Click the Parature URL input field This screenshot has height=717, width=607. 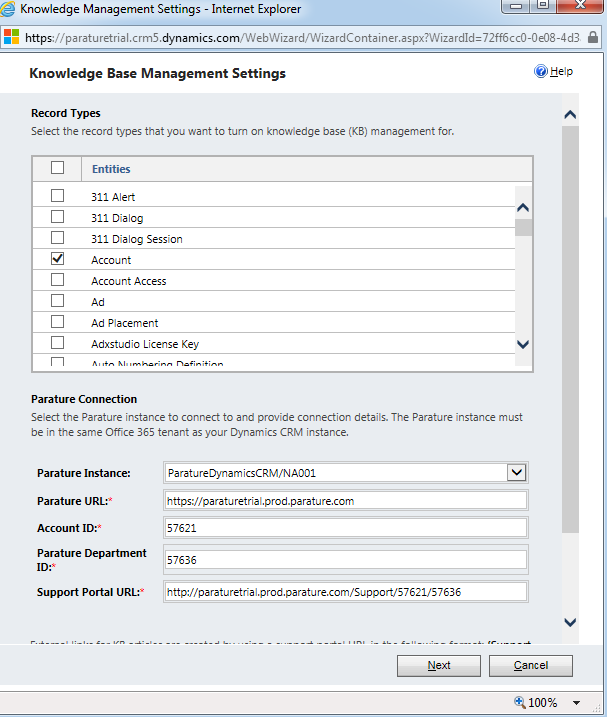pos(345,501)
